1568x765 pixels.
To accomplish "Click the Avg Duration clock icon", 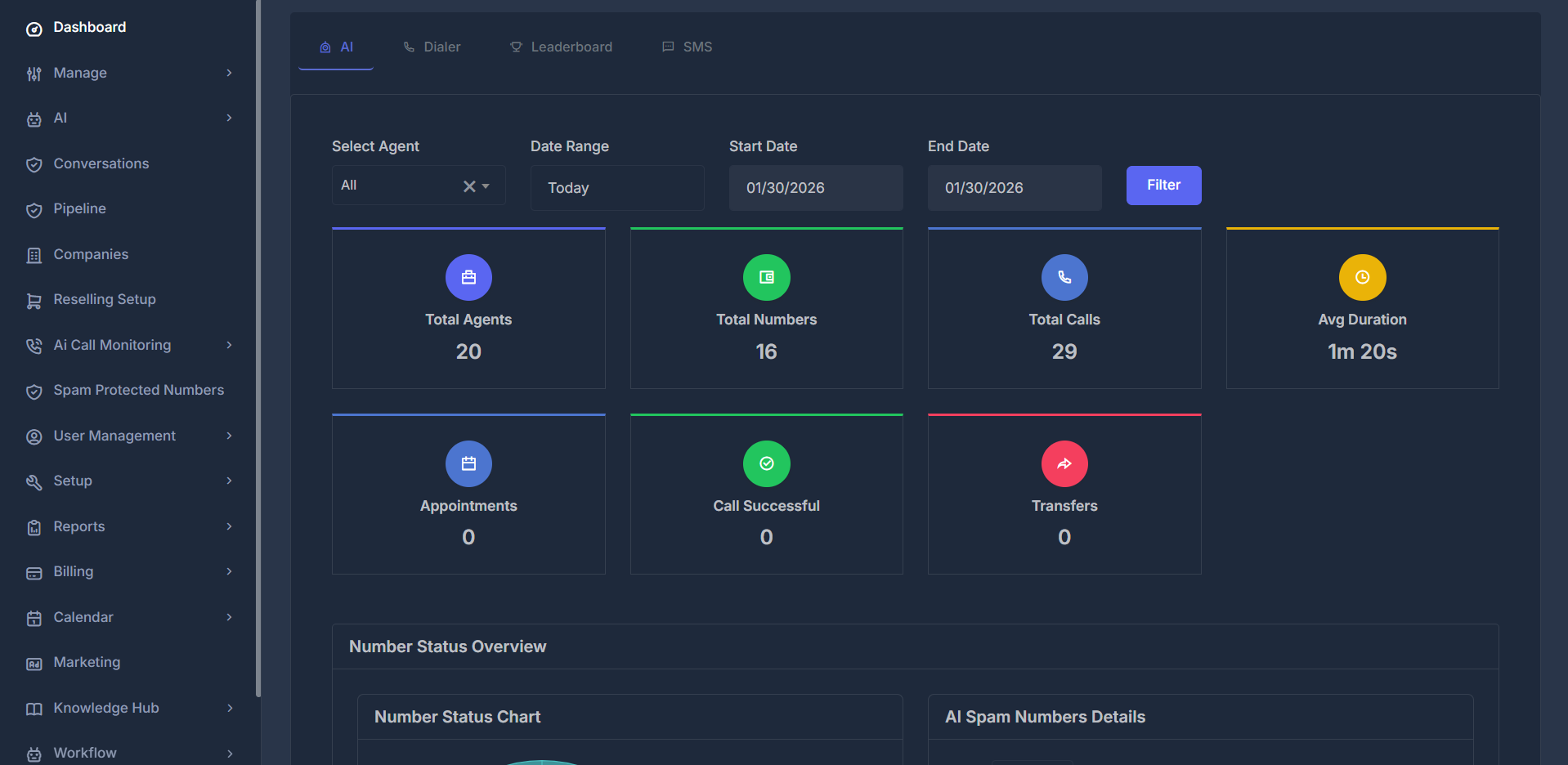I will tap(1361, 277).
